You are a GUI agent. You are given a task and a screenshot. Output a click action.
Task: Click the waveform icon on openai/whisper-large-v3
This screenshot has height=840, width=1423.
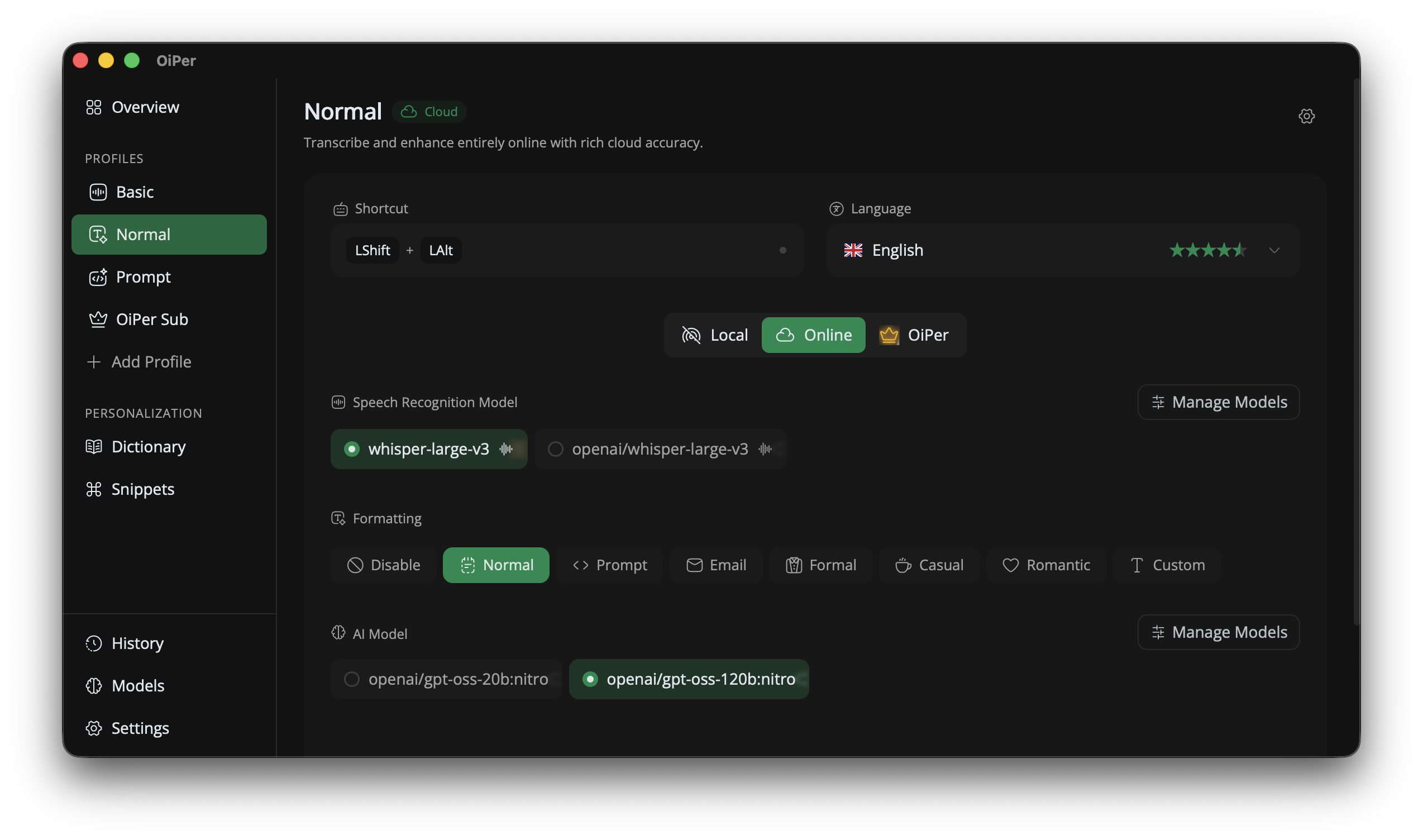(765, 449)
